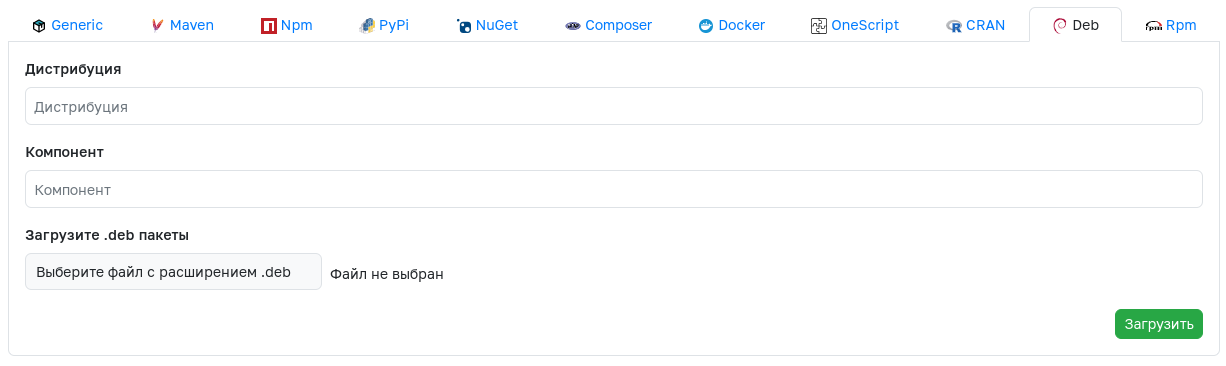The height and width of the screenshot is (366, 1226).
Task: Click the Файл не выбран text
Action: click(387, 273)
